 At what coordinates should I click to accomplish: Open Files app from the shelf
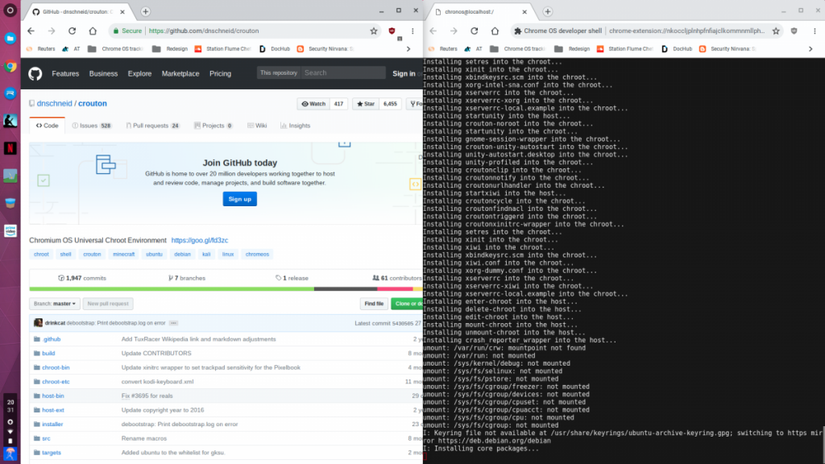click(x=10, y=38)
